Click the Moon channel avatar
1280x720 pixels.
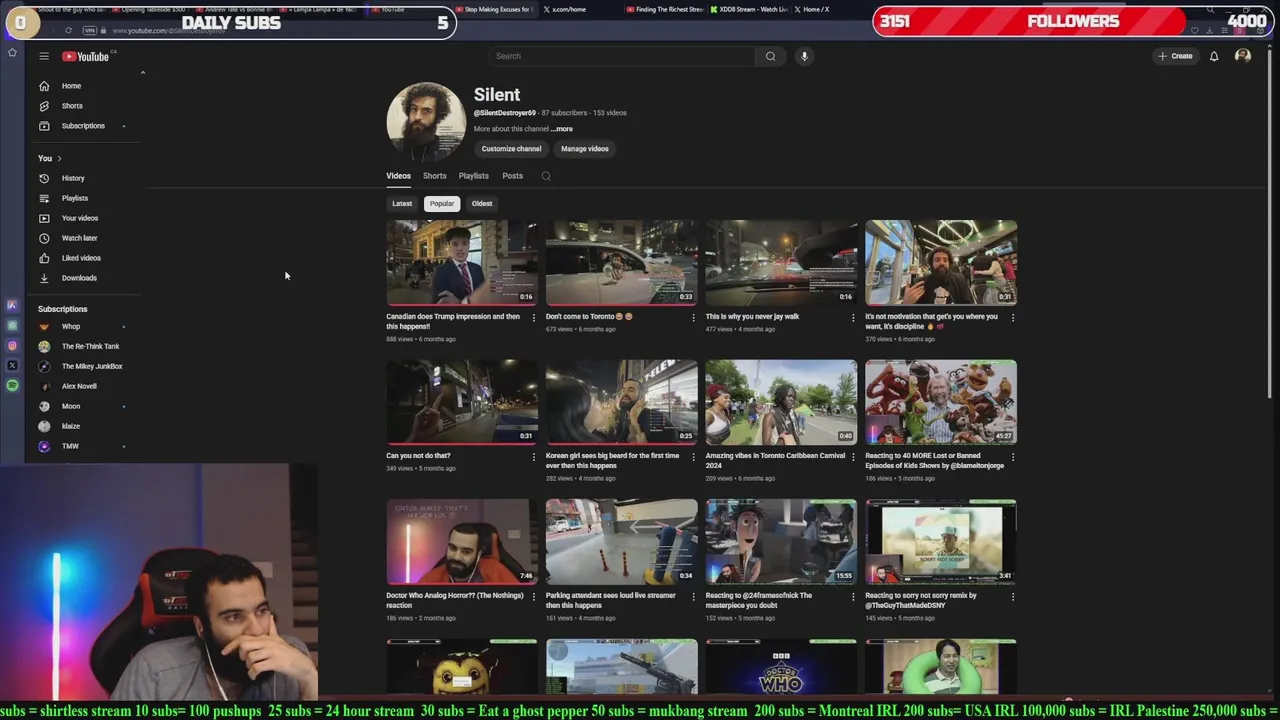(44, 406)
